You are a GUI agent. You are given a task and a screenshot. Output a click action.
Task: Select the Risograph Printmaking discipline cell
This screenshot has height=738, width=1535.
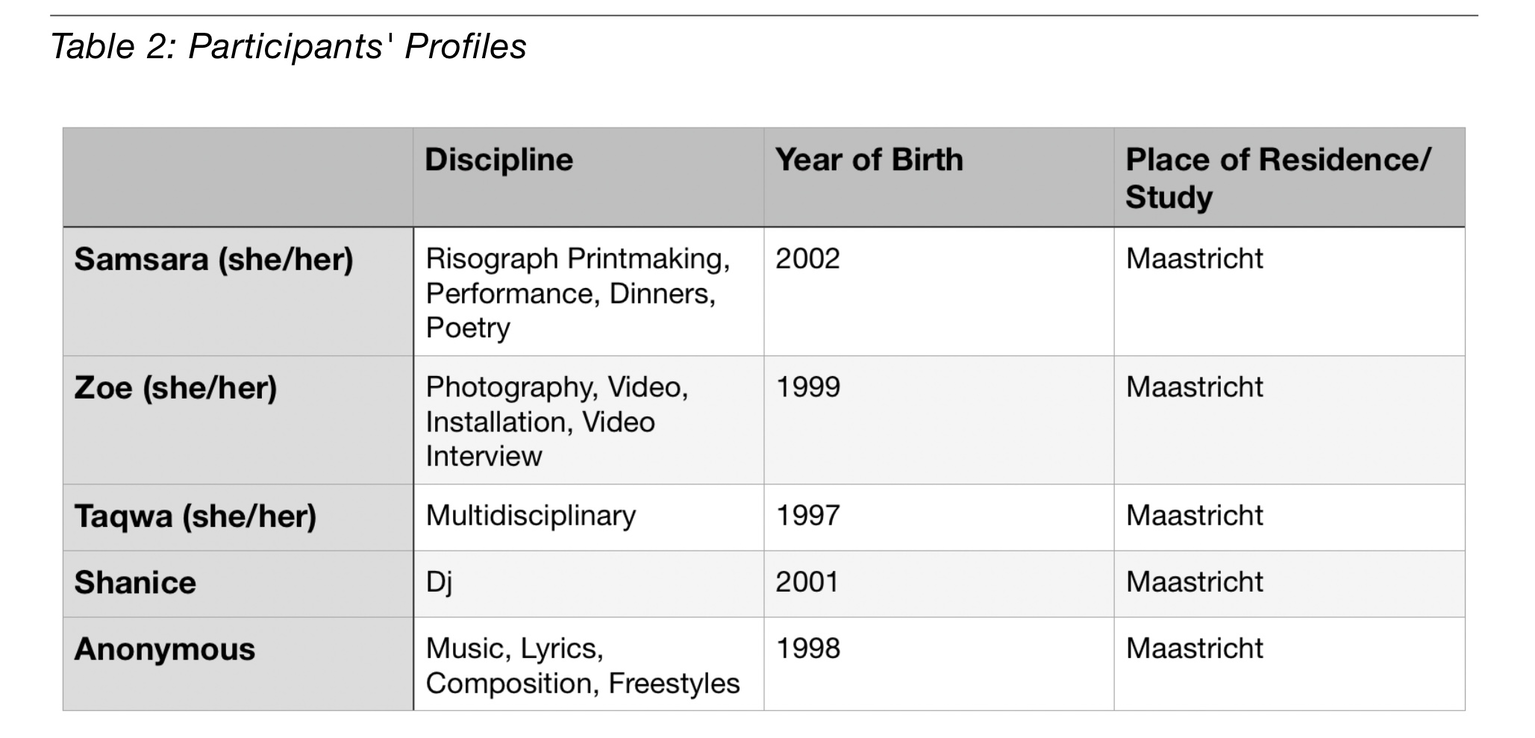pos(578,293)
